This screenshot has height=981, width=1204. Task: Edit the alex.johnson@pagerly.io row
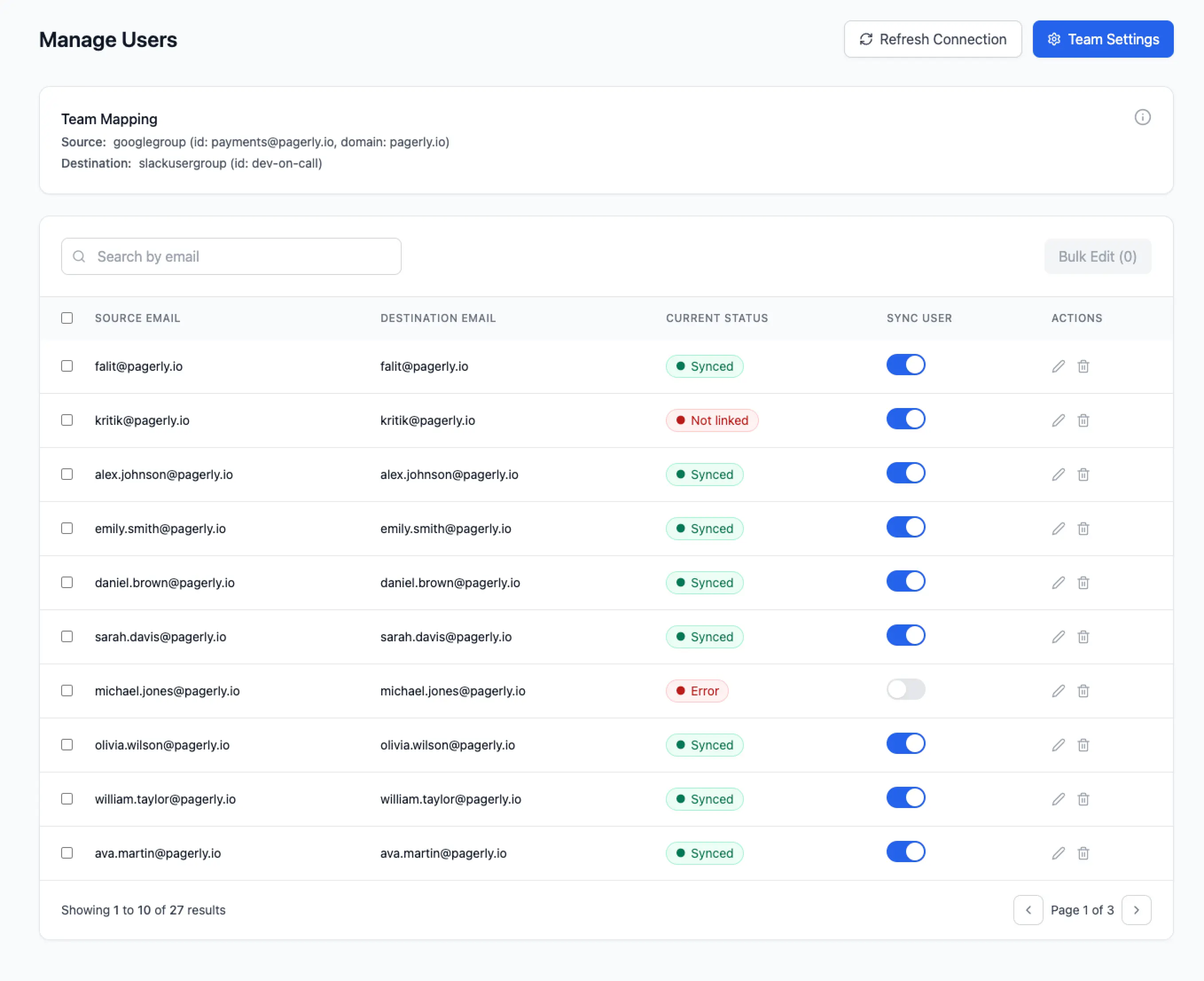pos(1058,475)
